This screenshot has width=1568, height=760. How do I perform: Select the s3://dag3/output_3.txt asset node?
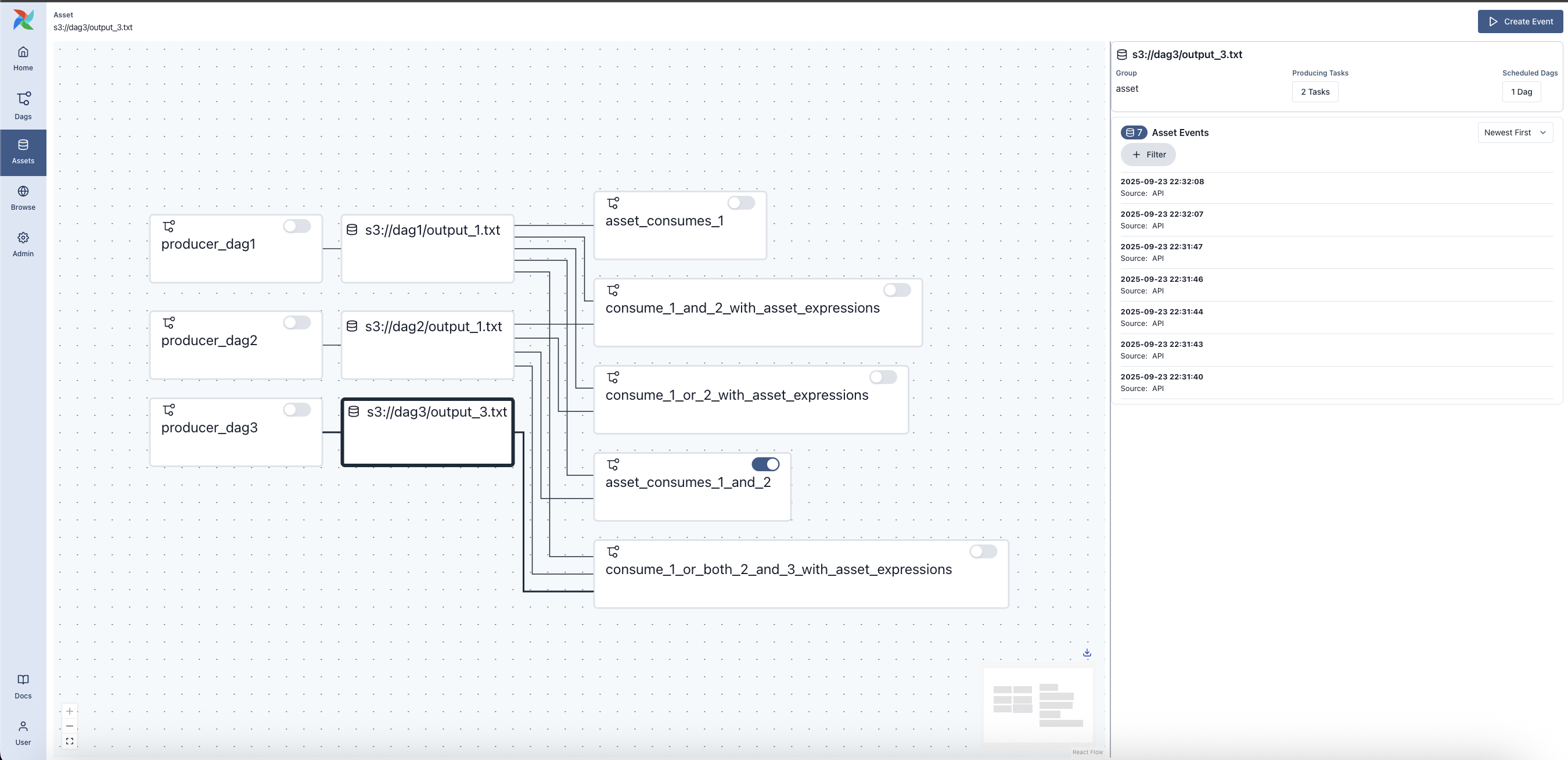[x=427, y=432]
